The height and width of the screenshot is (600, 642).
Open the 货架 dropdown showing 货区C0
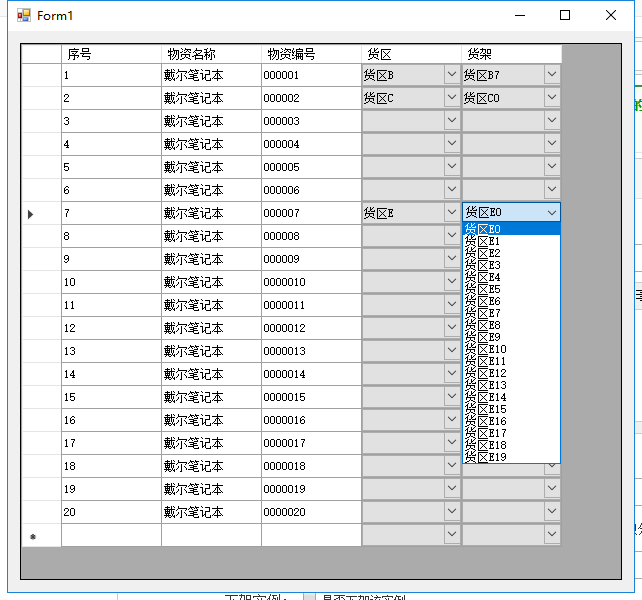[552, 97]
